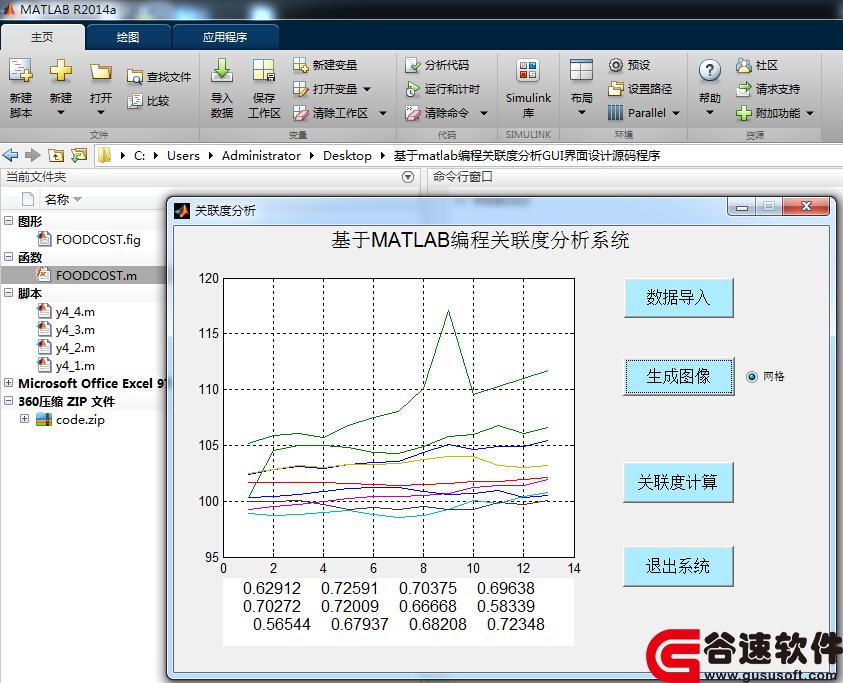Switch to the 应用程序 (Apps) tab
The width and height of the screenshot is (843, 683).
pos(225,37)
